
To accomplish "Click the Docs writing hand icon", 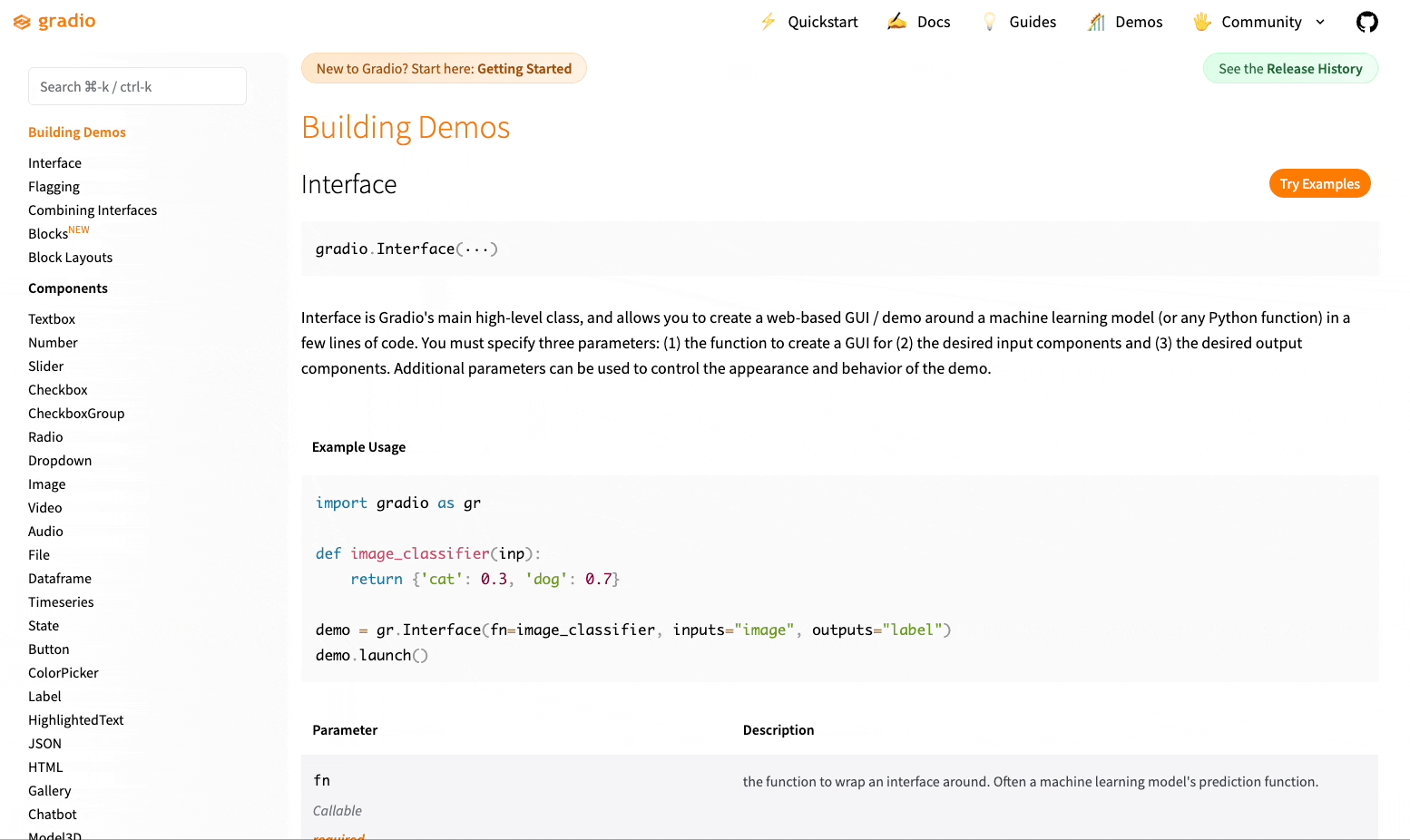I will point(896,22).
